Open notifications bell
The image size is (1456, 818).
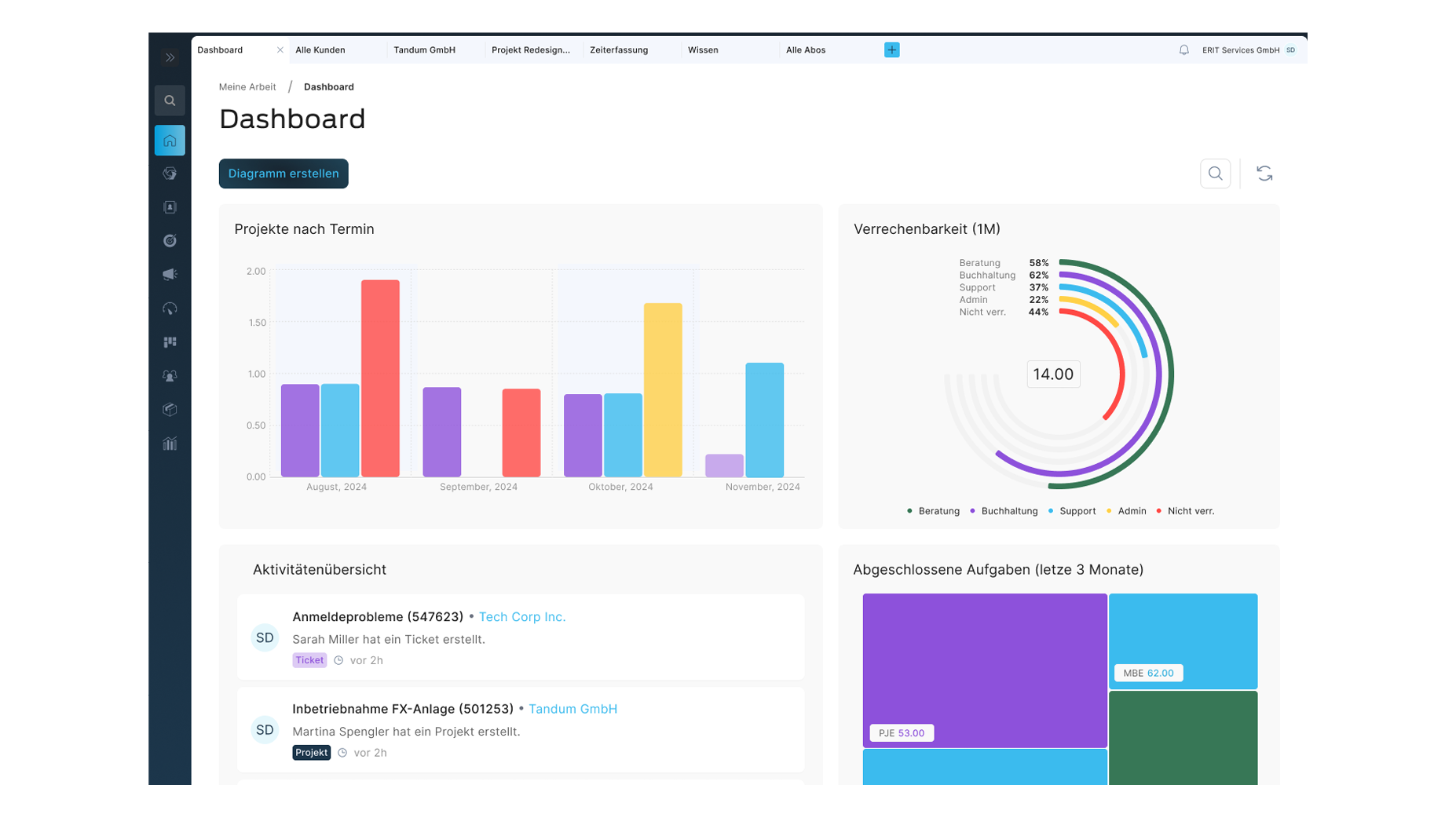tap(1183, 49)
